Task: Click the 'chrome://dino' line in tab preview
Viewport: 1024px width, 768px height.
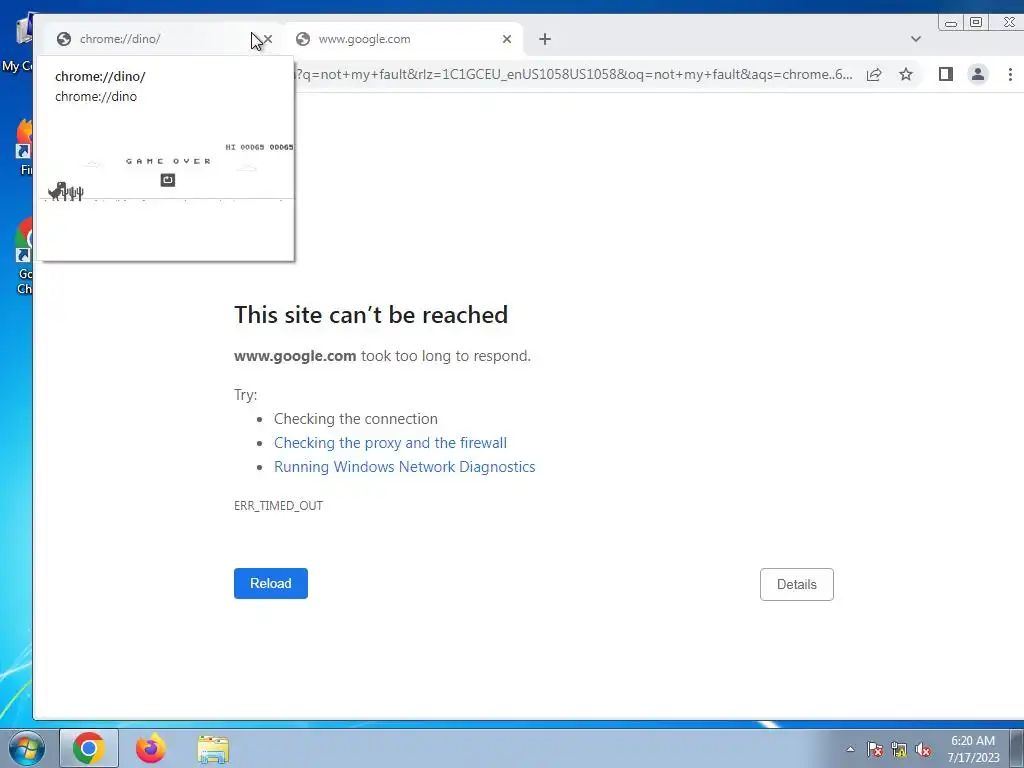Action: (x=96, y=97)
